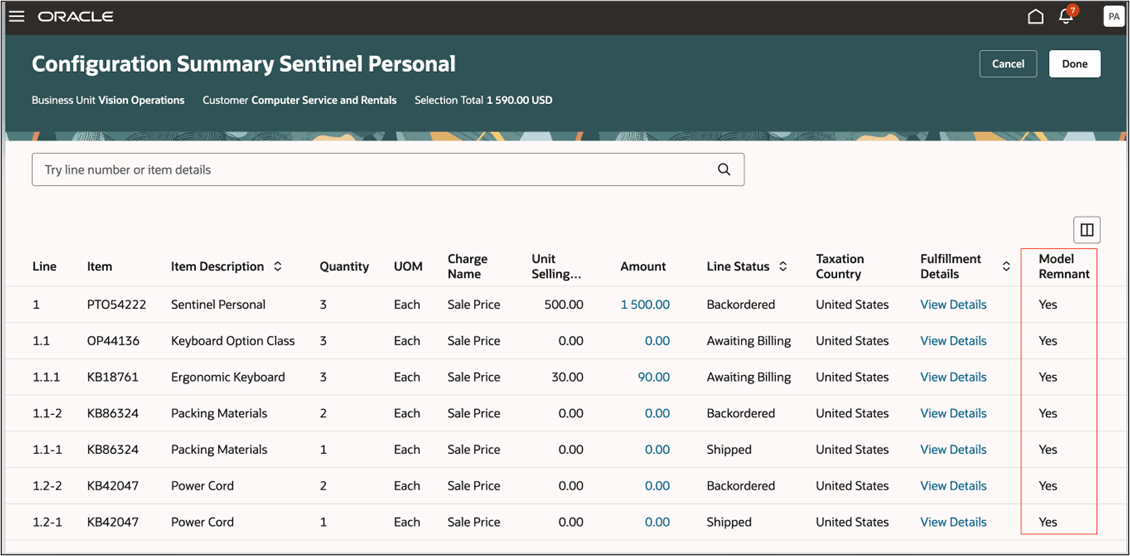Click the search magnifier icon
1130x556 pixels.
tap(724, 170)
